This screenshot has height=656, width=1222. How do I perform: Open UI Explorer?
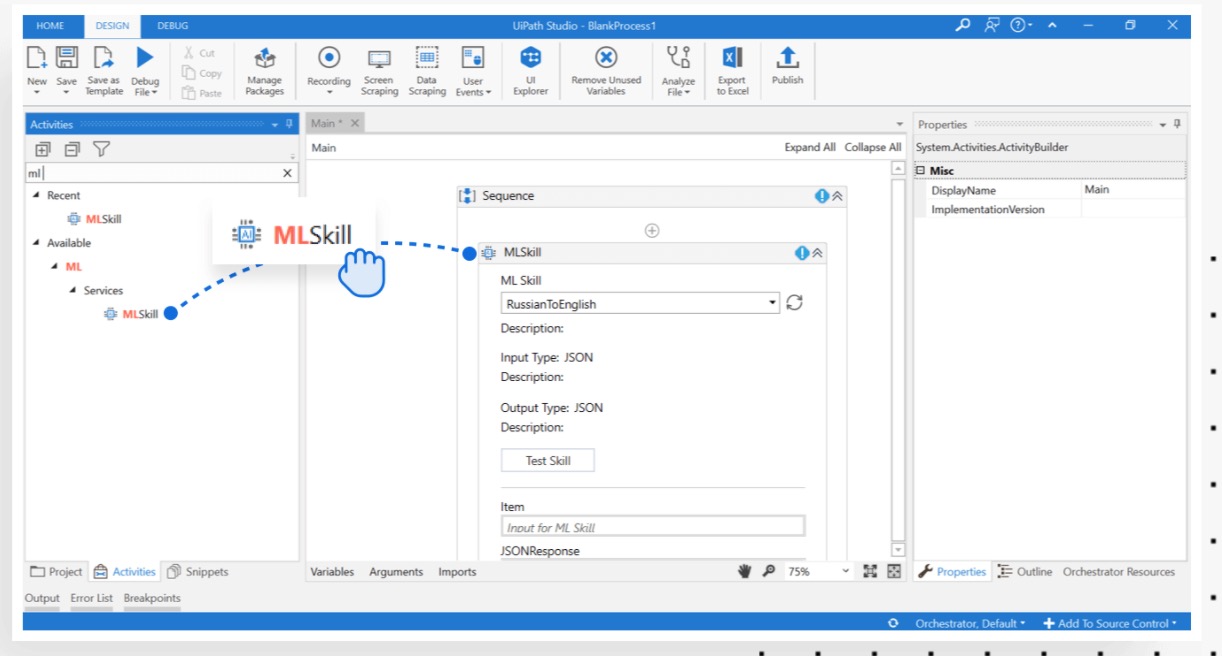tap(531, 71)
